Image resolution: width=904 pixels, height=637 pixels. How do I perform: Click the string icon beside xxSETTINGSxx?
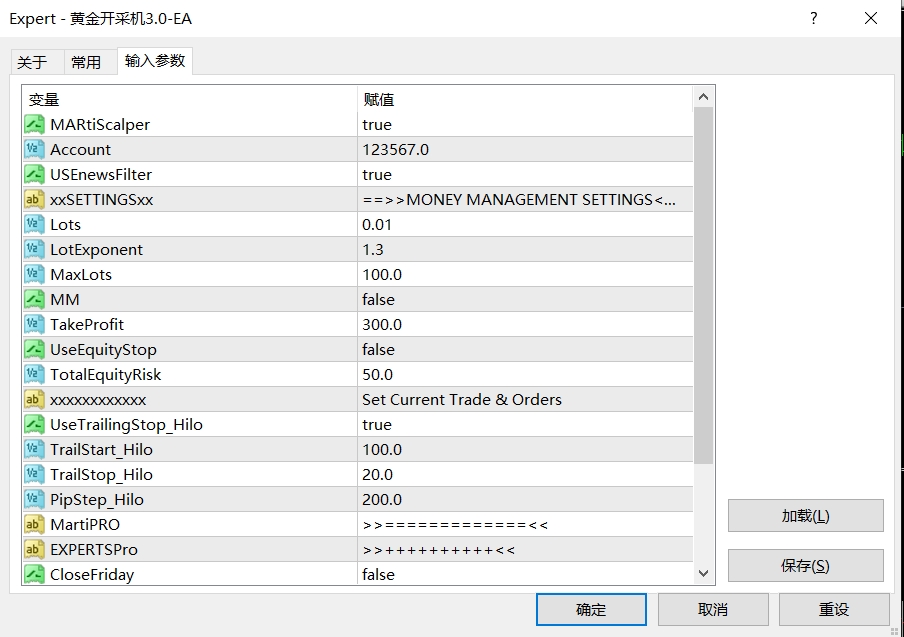tap(33, 200)
